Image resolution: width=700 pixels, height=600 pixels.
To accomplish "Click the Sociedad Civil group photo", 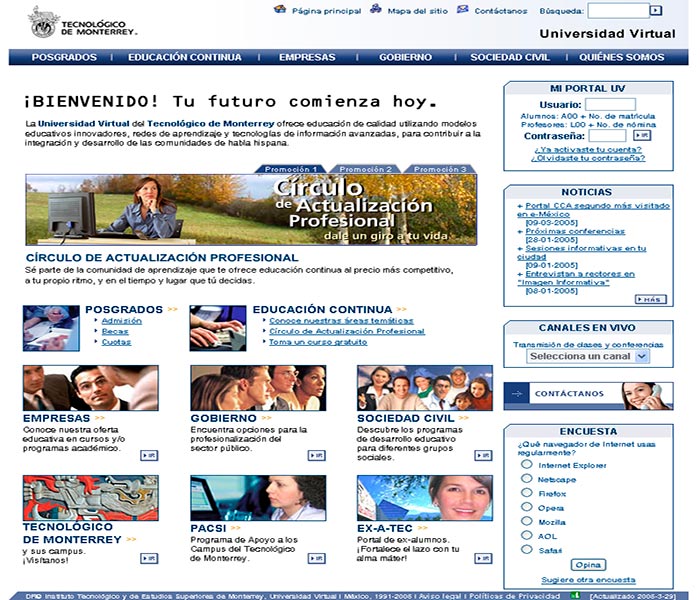I will 425,388.
